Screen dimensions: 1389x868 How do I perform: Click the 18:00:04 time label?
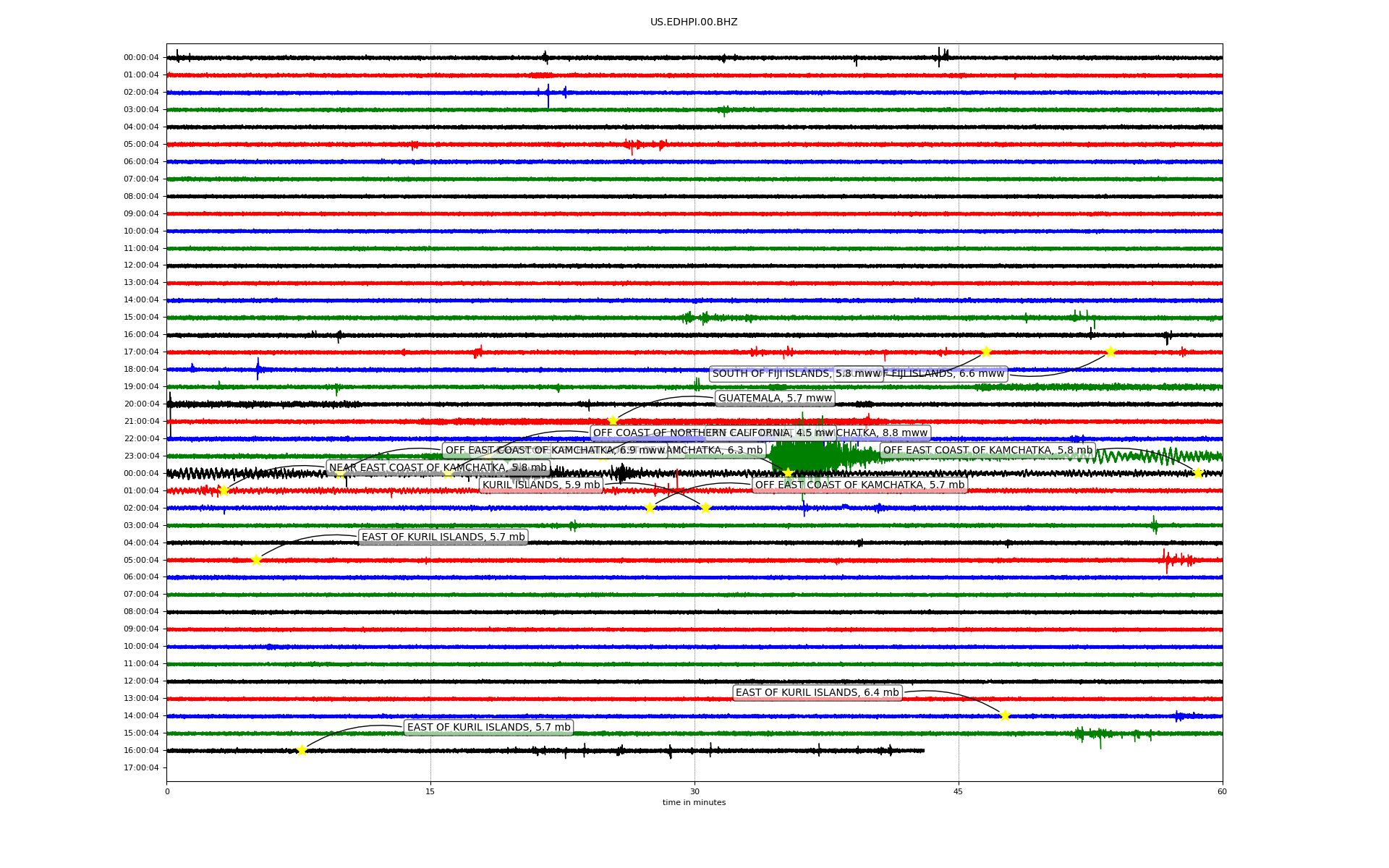[141, 369]
